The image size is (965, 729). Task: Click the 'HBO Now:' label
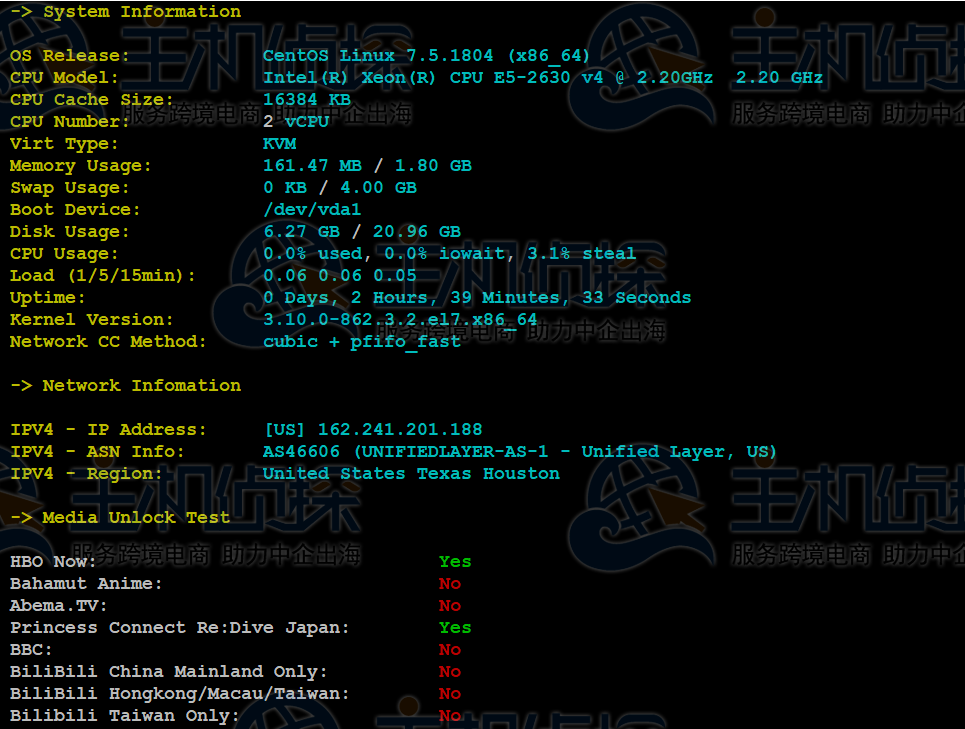point(53,562)
